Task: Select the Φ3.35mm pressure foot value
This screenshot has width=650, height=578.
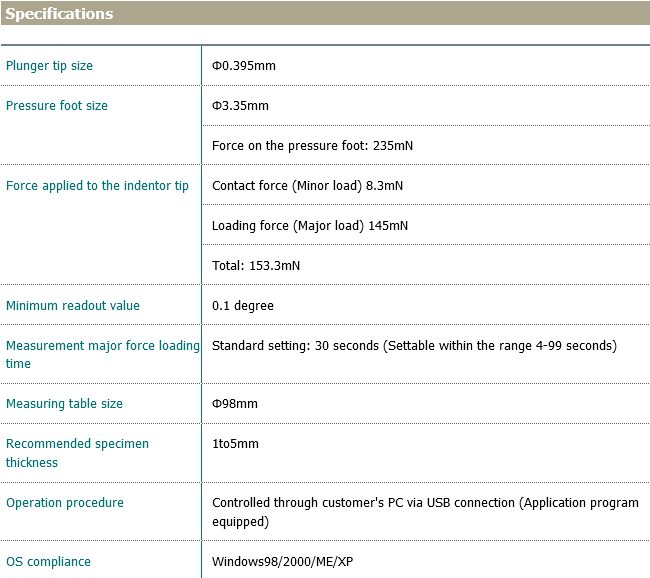Action: (240, 106)
